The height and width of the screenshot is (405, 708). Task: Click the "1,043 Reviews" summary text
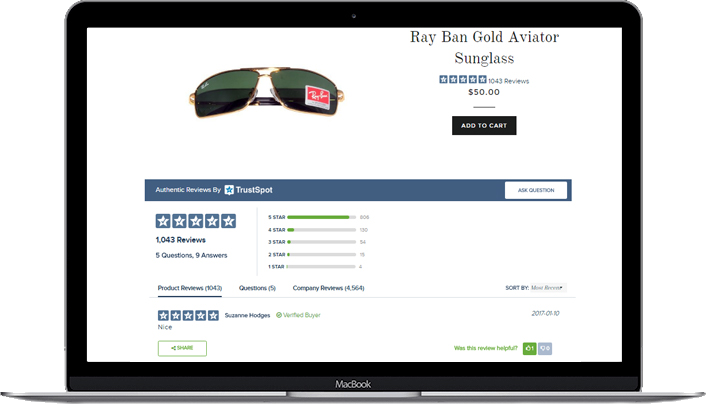181,240
